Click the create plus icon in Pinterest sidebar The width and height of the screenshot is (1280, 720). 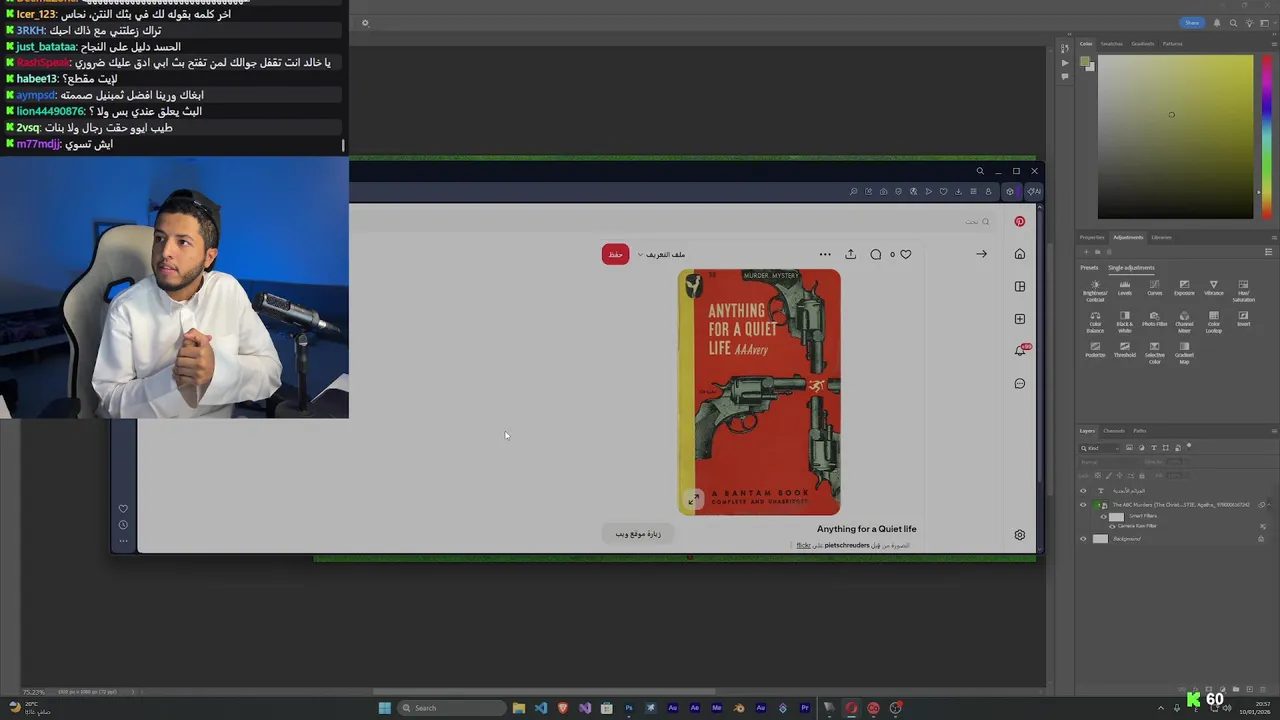click(x=1020, y=319)
